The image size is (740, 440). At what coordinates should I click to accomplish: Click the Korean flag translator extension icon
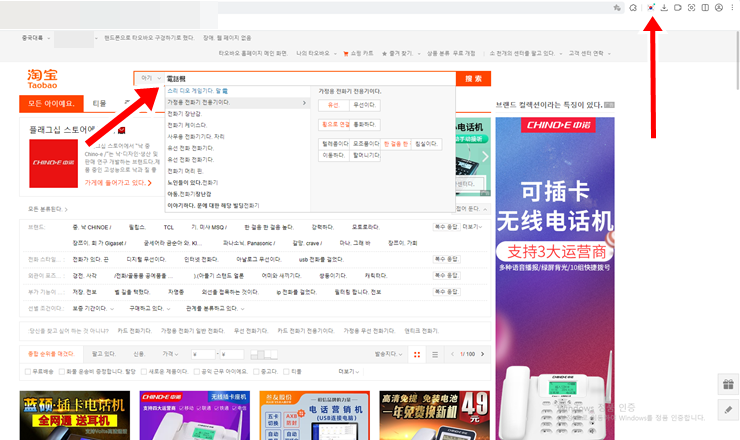651,8
